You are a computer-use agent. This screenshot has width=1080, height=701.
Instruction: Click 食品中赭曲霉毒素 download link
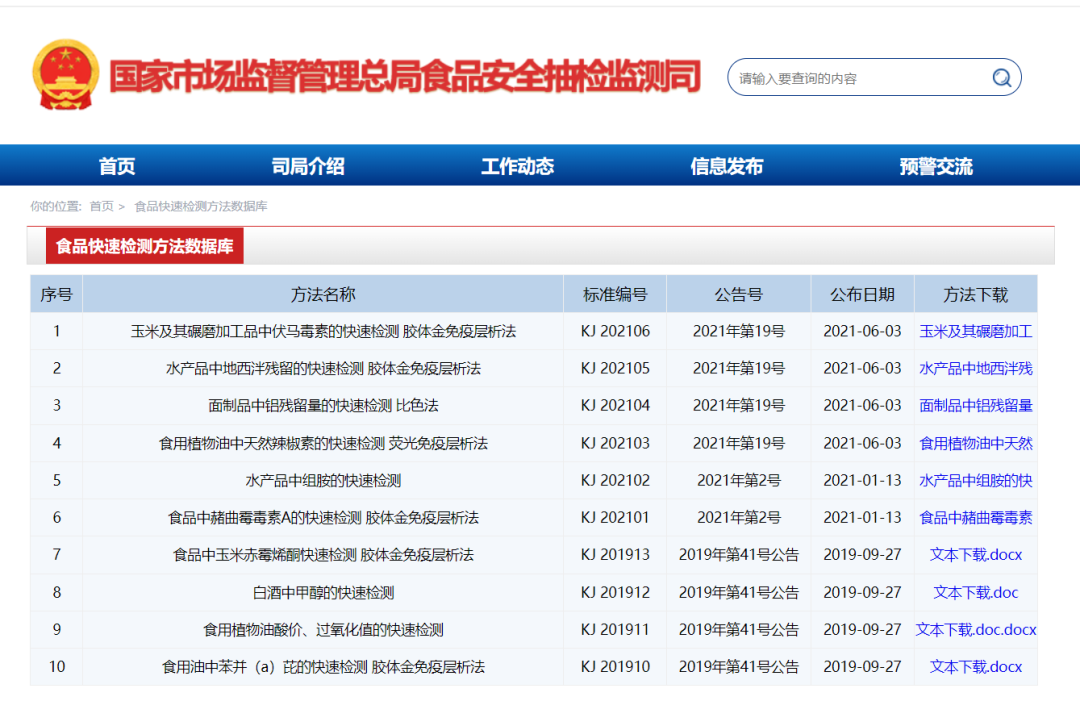(x=975, y=517)
